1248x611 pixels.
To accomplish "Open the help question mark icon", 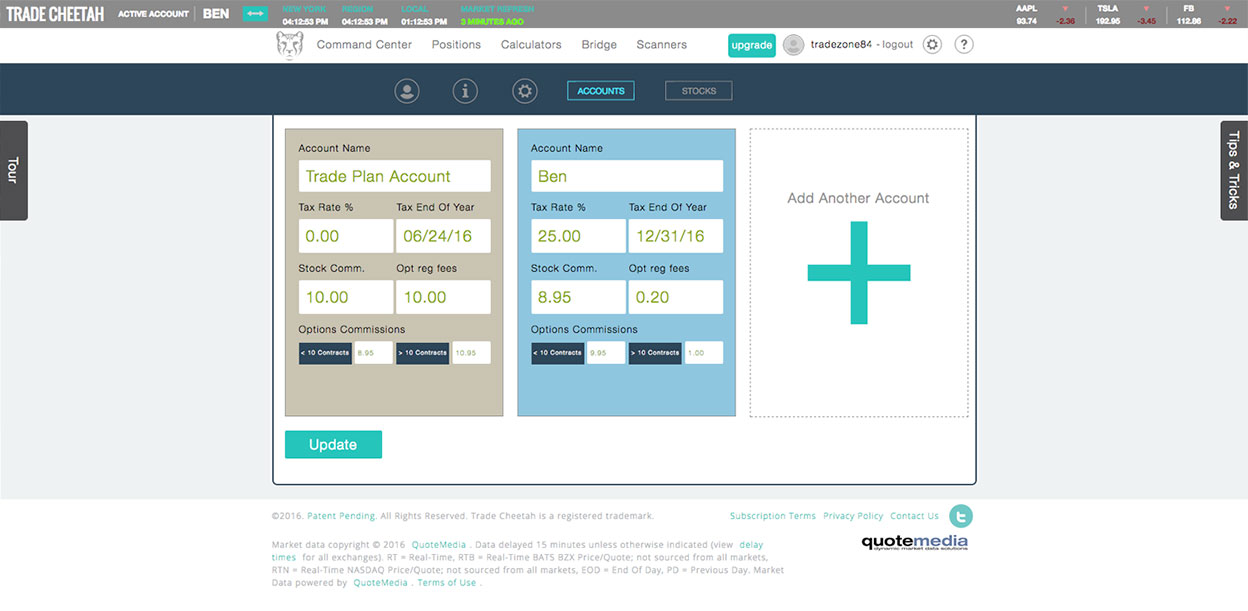I will 963,45.
